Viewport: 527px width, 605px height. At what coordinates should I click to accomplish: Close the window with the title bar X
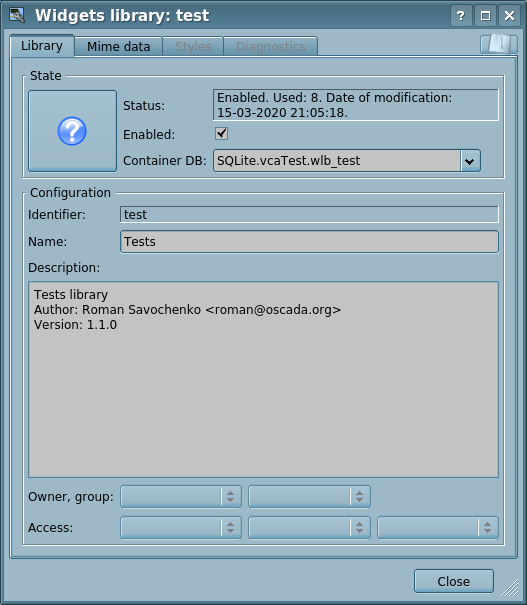[x=509, y=16]
